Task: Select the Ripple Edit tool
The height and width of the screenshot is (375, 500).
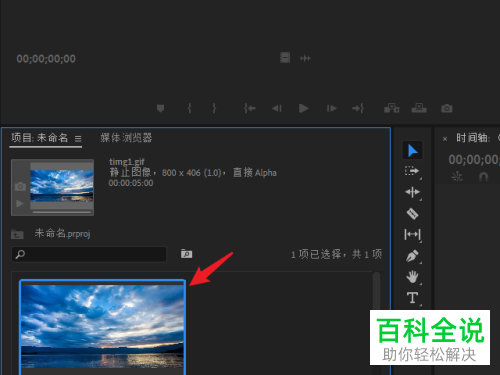Action: click(412, 192)
